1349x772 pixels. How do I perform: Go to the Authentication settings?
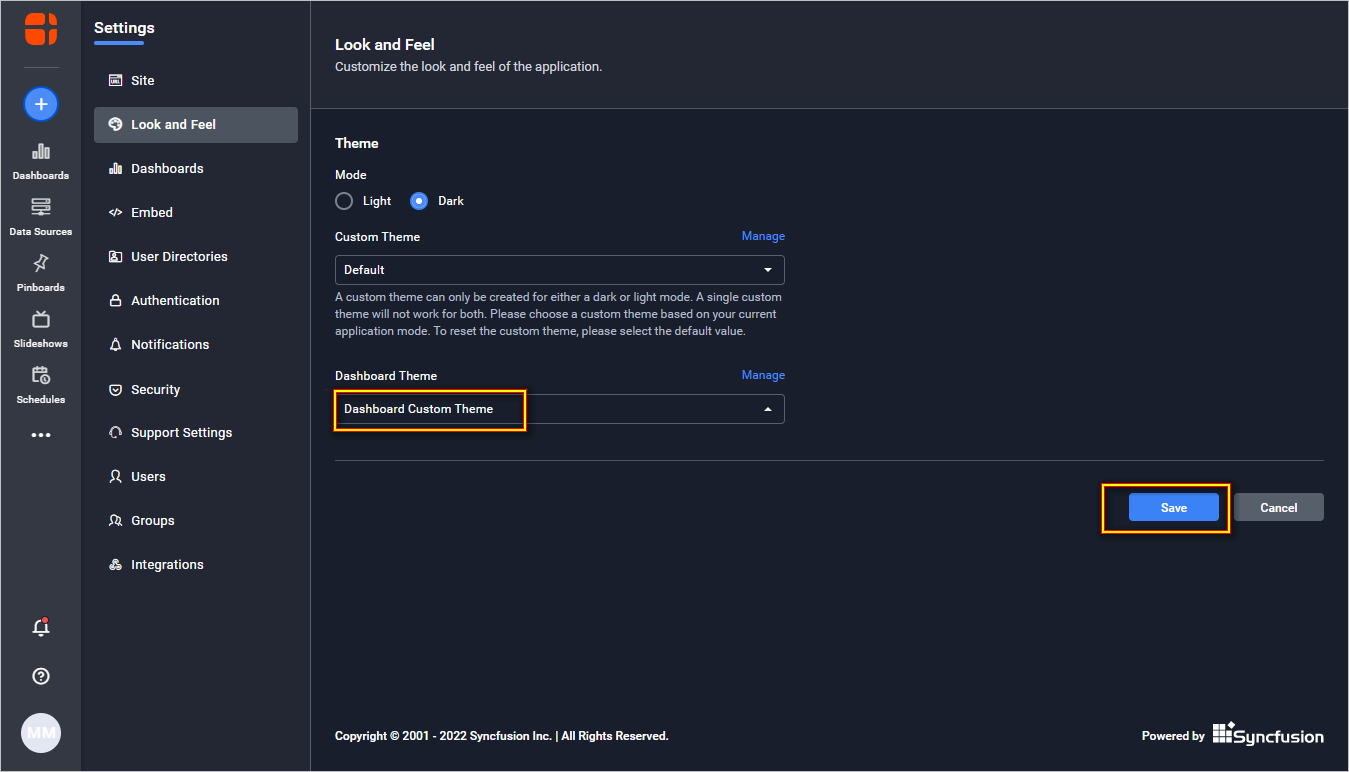pos(175,301)
